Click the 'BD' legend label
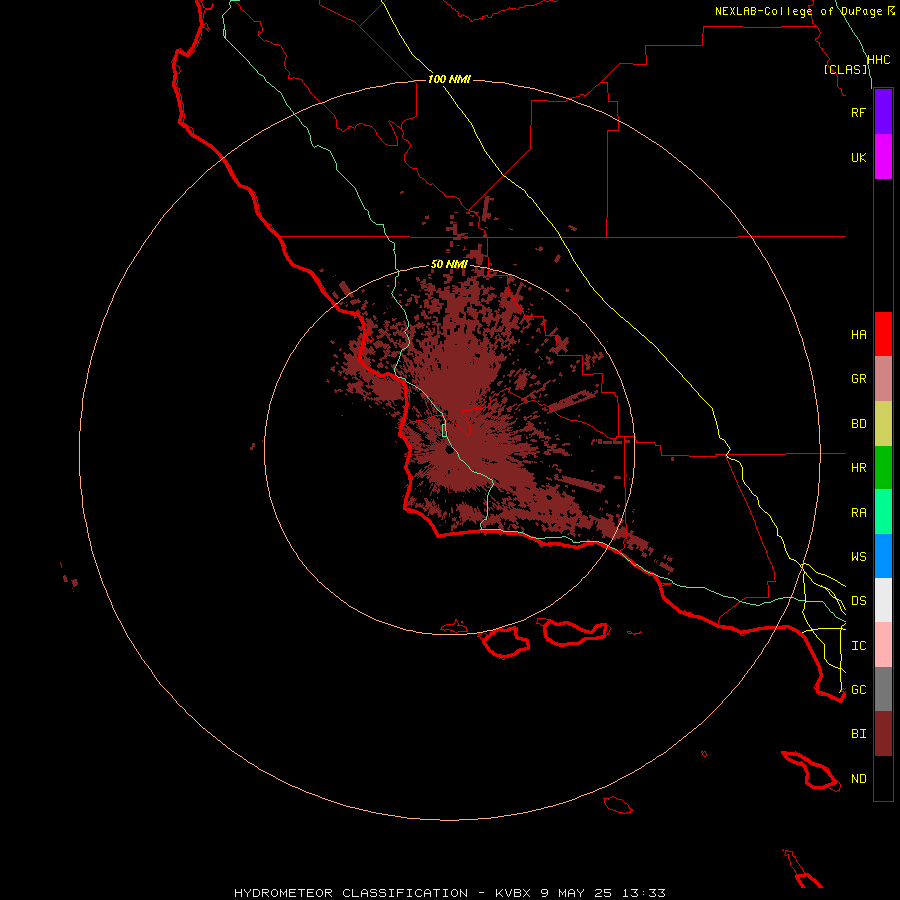Image resolution: width=900 pixels, height=900 pixels. tap(858, 424)
